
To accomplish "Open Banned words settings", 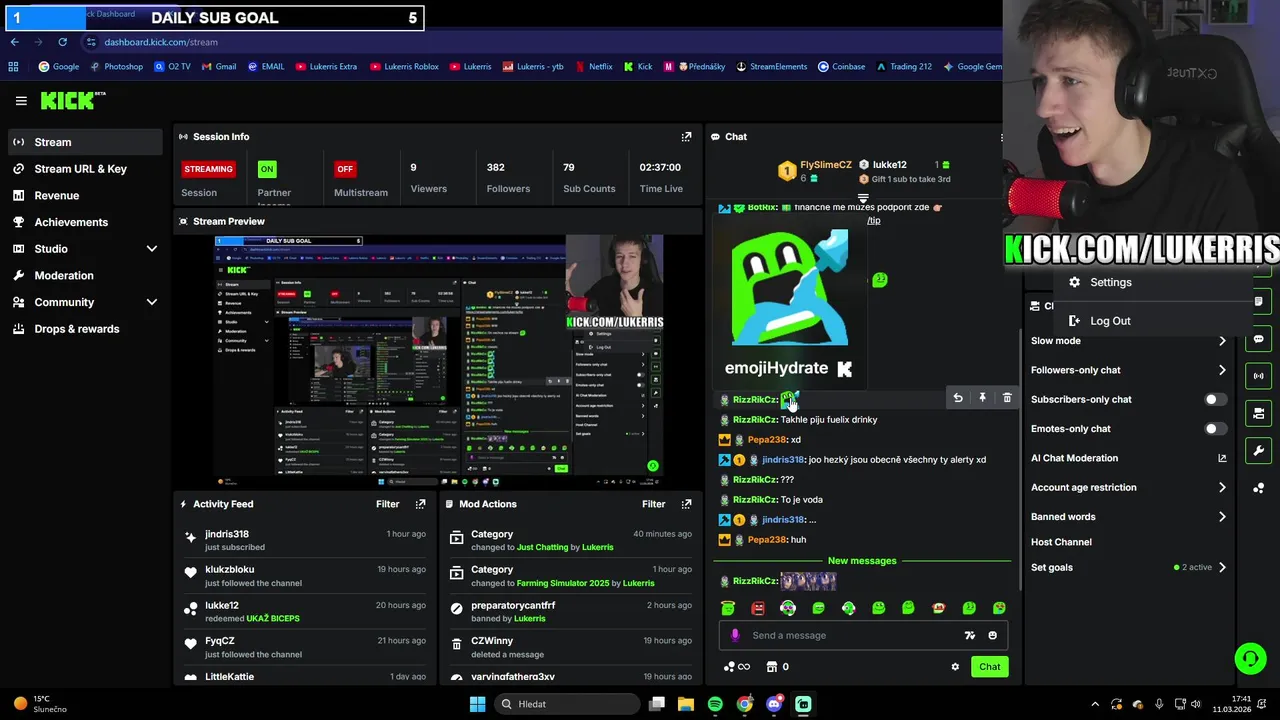I will pos(1129,517).
